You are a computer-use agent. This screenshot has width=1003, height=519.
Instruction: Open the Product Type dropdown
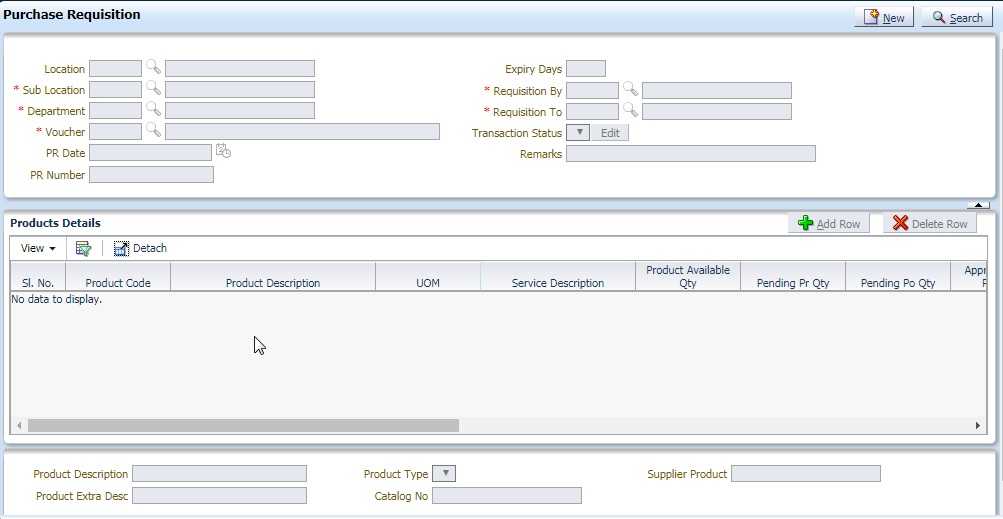click(x=444, y=474)
